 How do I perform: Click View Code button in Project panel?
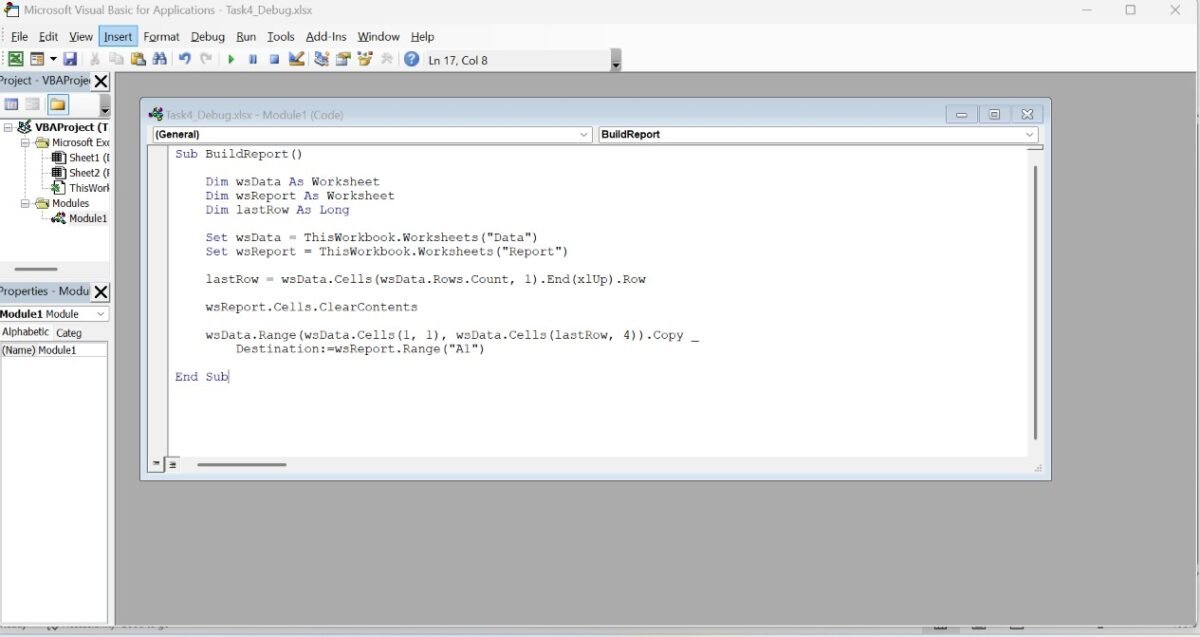tap(11, 104)
